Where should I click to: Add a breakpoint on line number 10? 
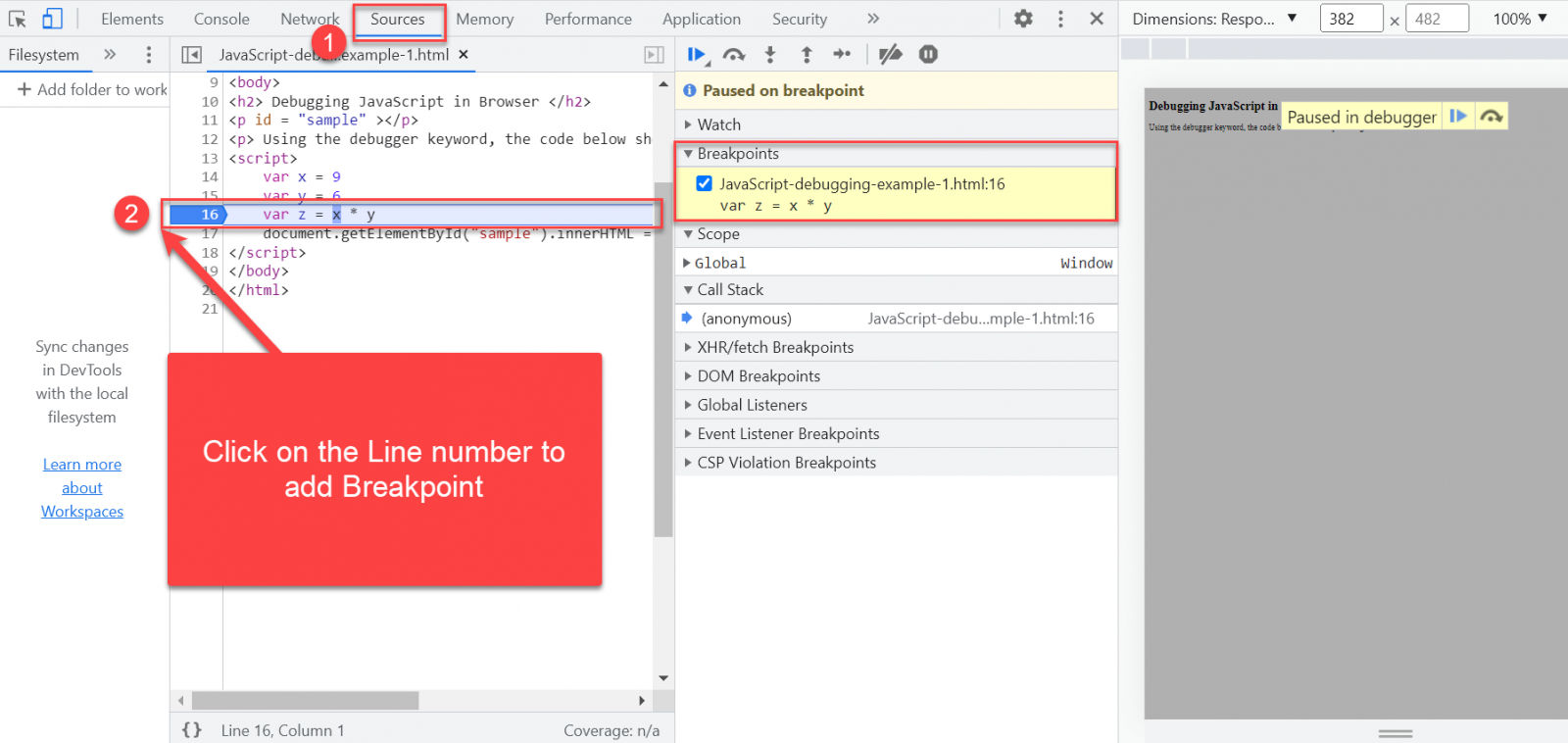(x=210, y=102)
